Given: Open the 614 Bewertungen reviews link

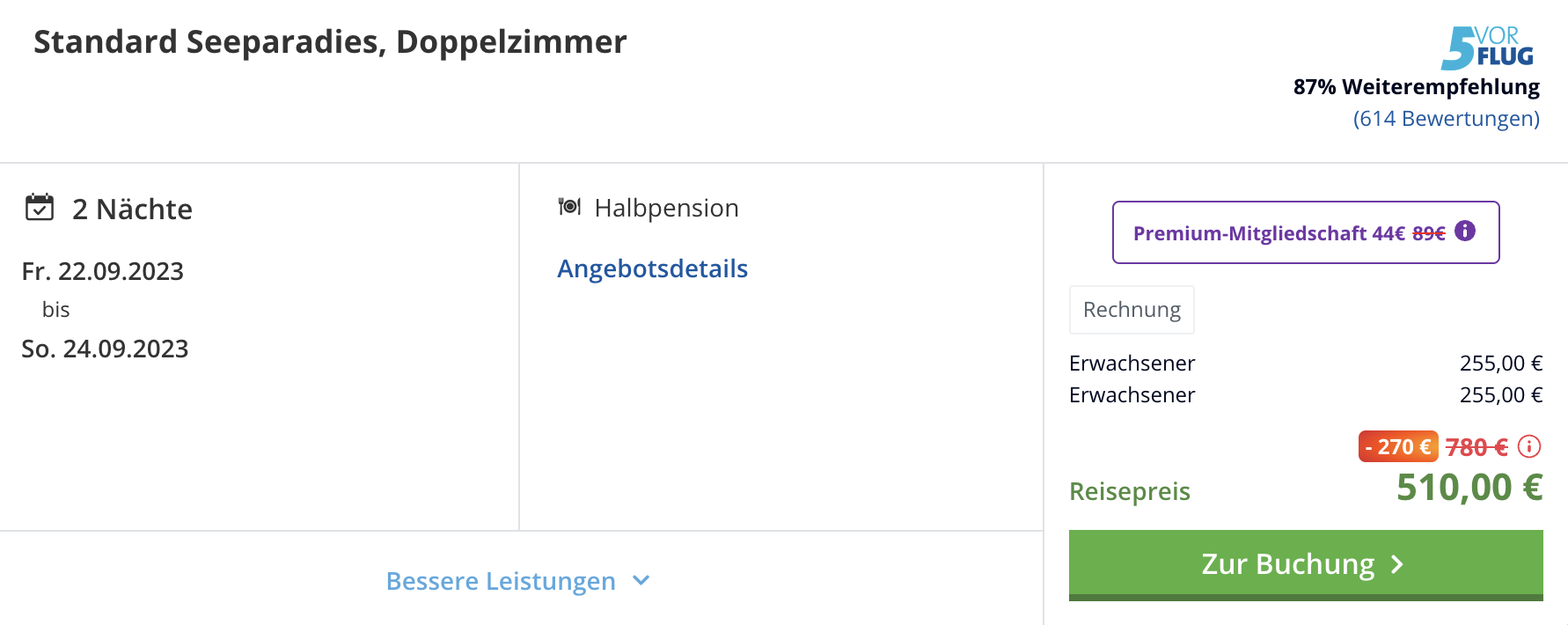Looking at the screenshot, I should (1446, 118).
